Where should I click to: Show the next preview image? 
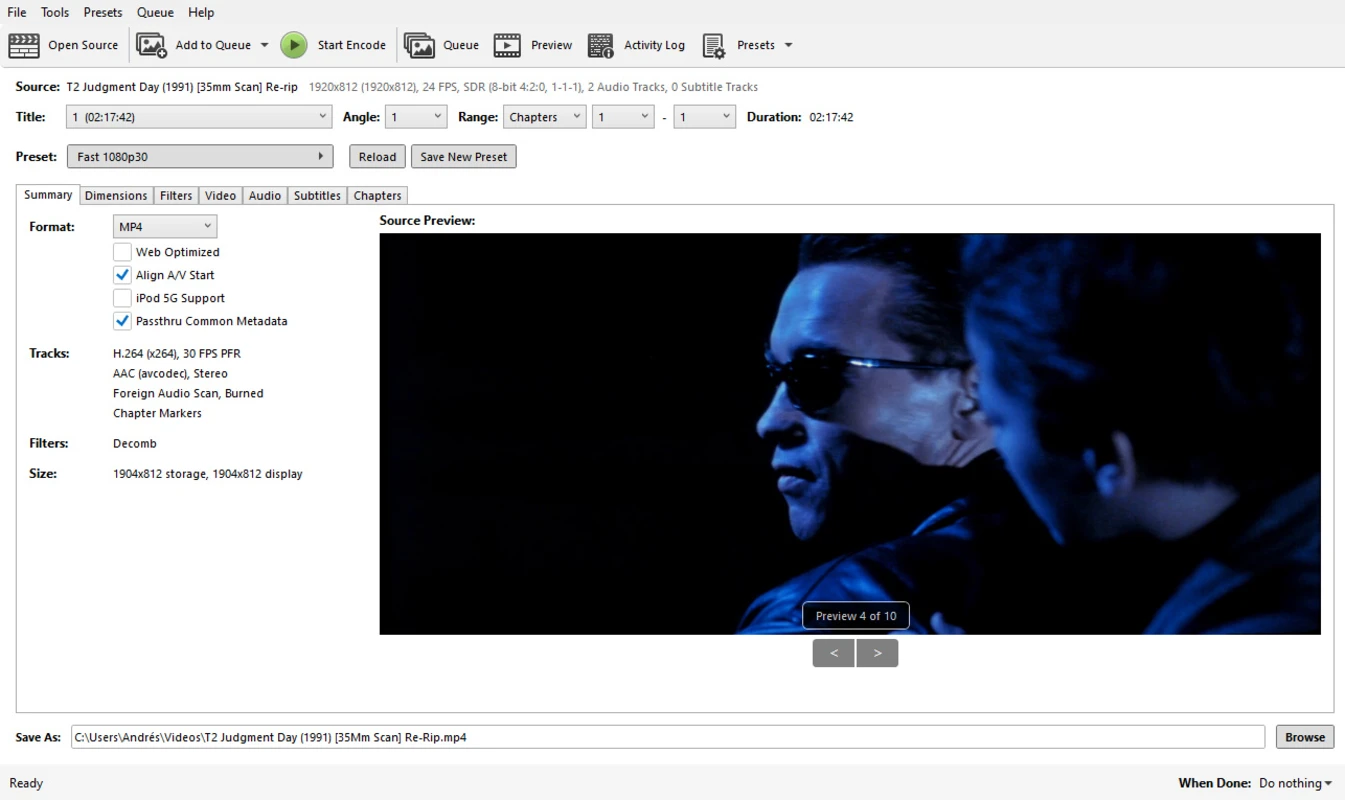(x=877, y=653)
